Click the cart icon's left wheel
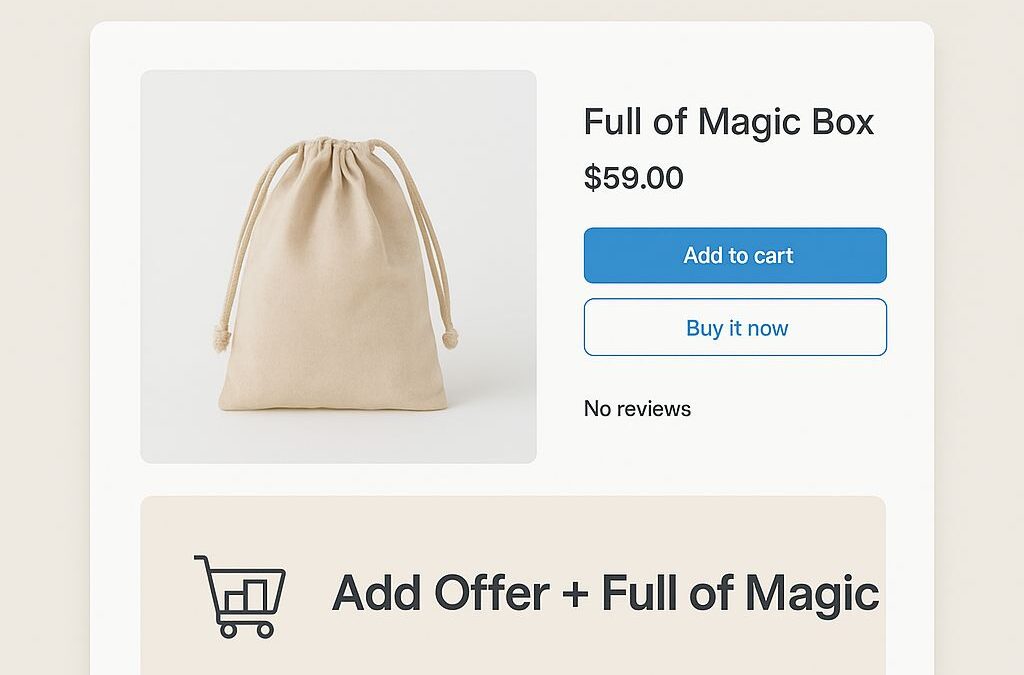1024x675 pixels. (x=229, y=629)
